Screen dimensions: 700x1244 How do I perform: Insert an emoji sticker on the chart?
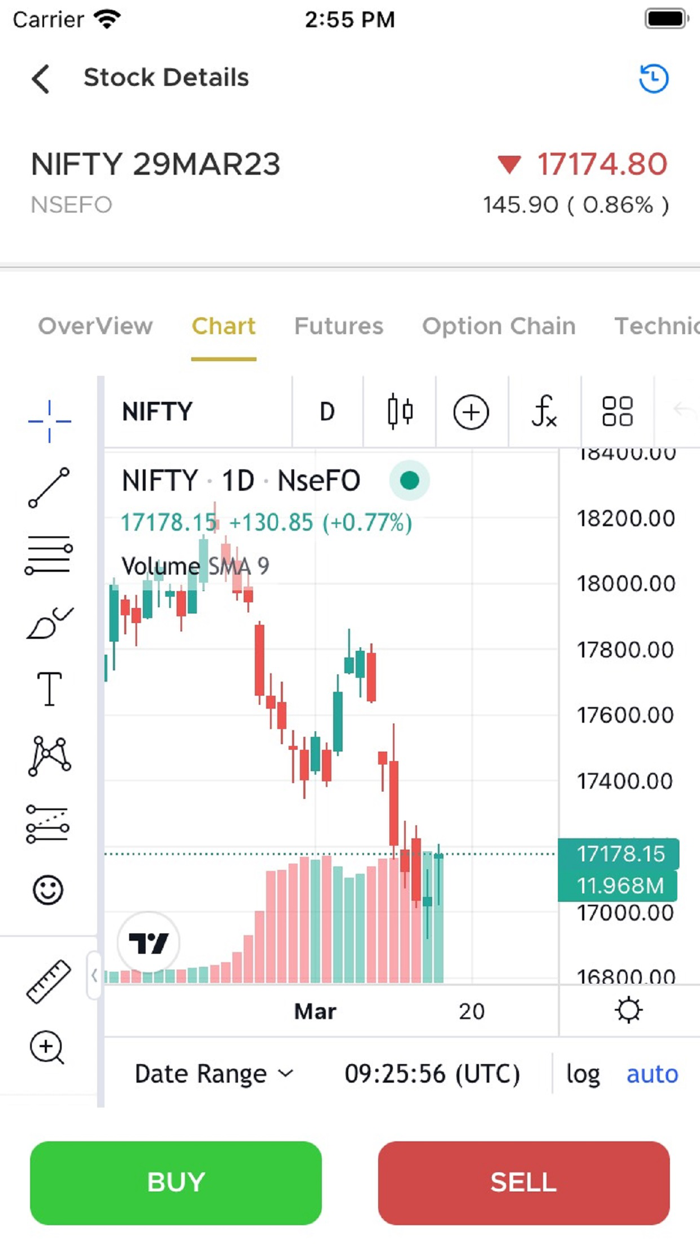click(x=48, y=889)
